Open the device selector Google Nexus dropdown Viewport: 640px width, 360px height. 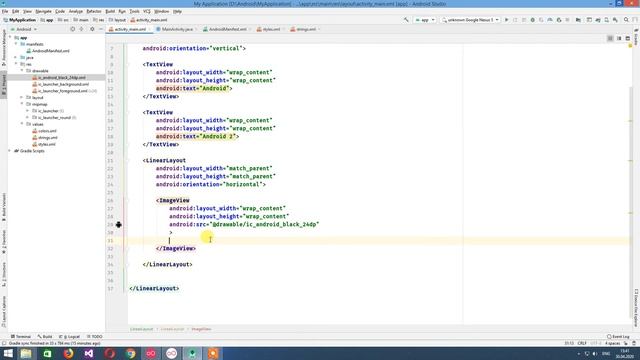click(470, 20)
